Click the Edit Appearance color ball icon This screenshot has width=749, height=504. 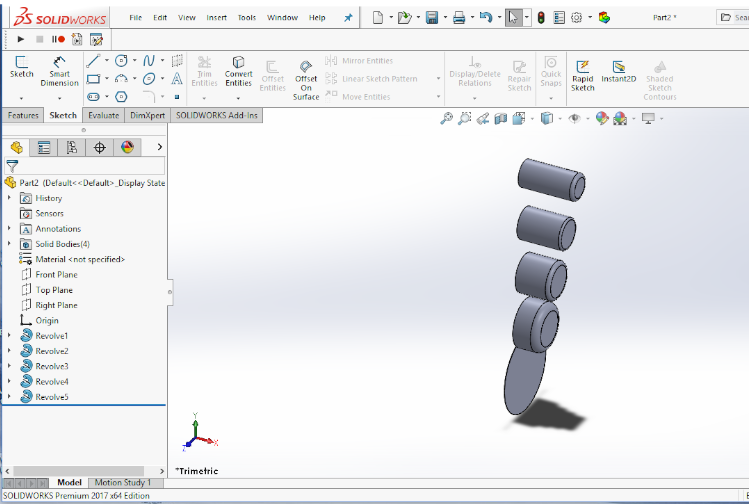(602, 118)
